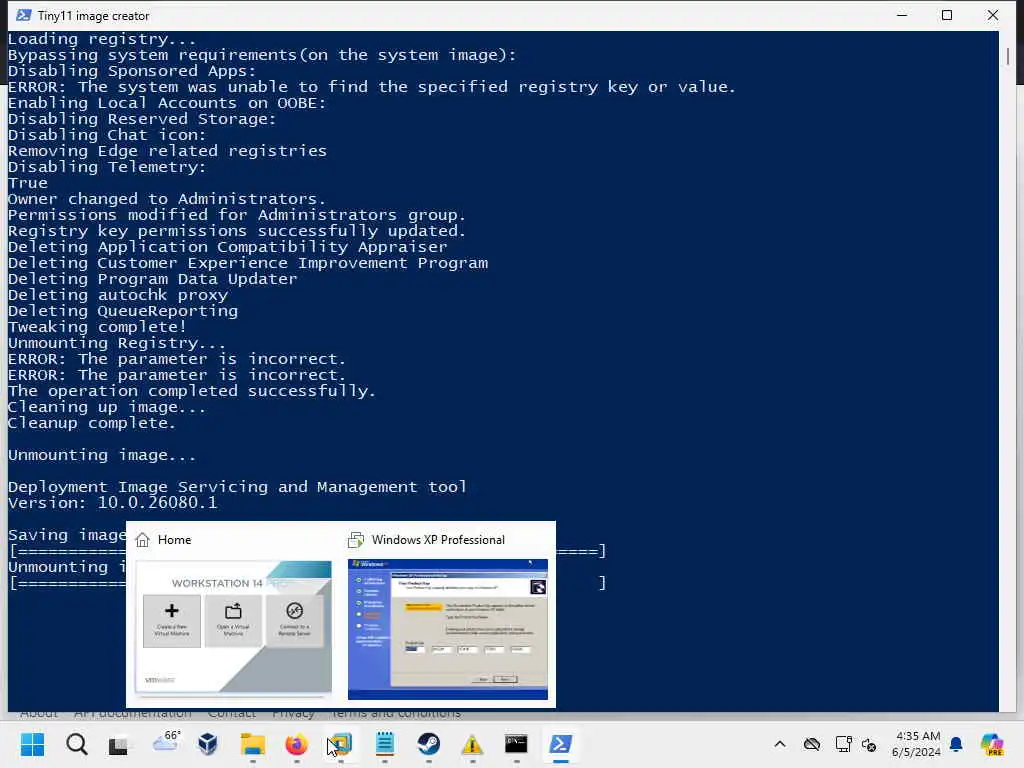Image resolution: width=1024 pixels, height=768 pixels.
Task: Open the Windows Start menu
Action: [x=32, y=744]
